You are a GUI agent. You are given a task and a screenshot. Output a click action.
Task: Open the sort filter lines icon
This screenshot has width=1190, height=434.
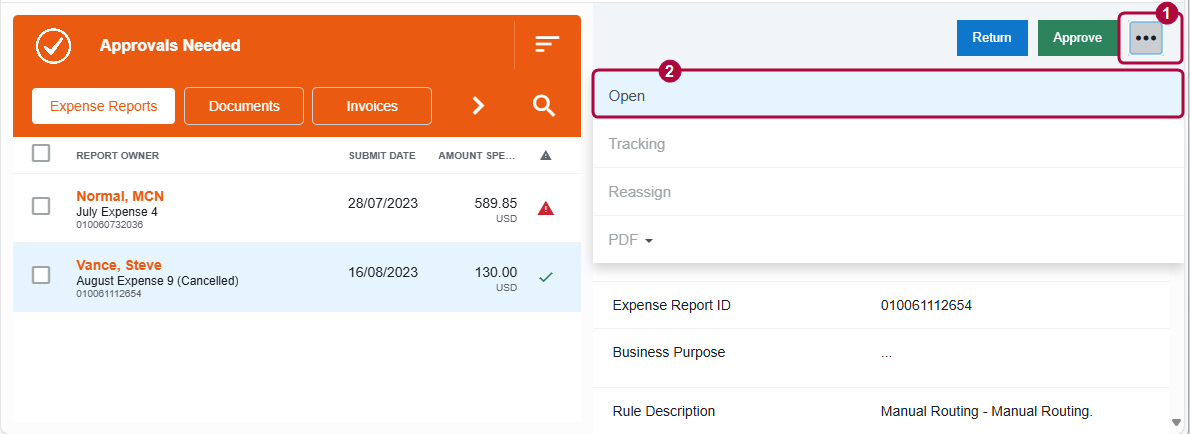[x=547, y=45]
